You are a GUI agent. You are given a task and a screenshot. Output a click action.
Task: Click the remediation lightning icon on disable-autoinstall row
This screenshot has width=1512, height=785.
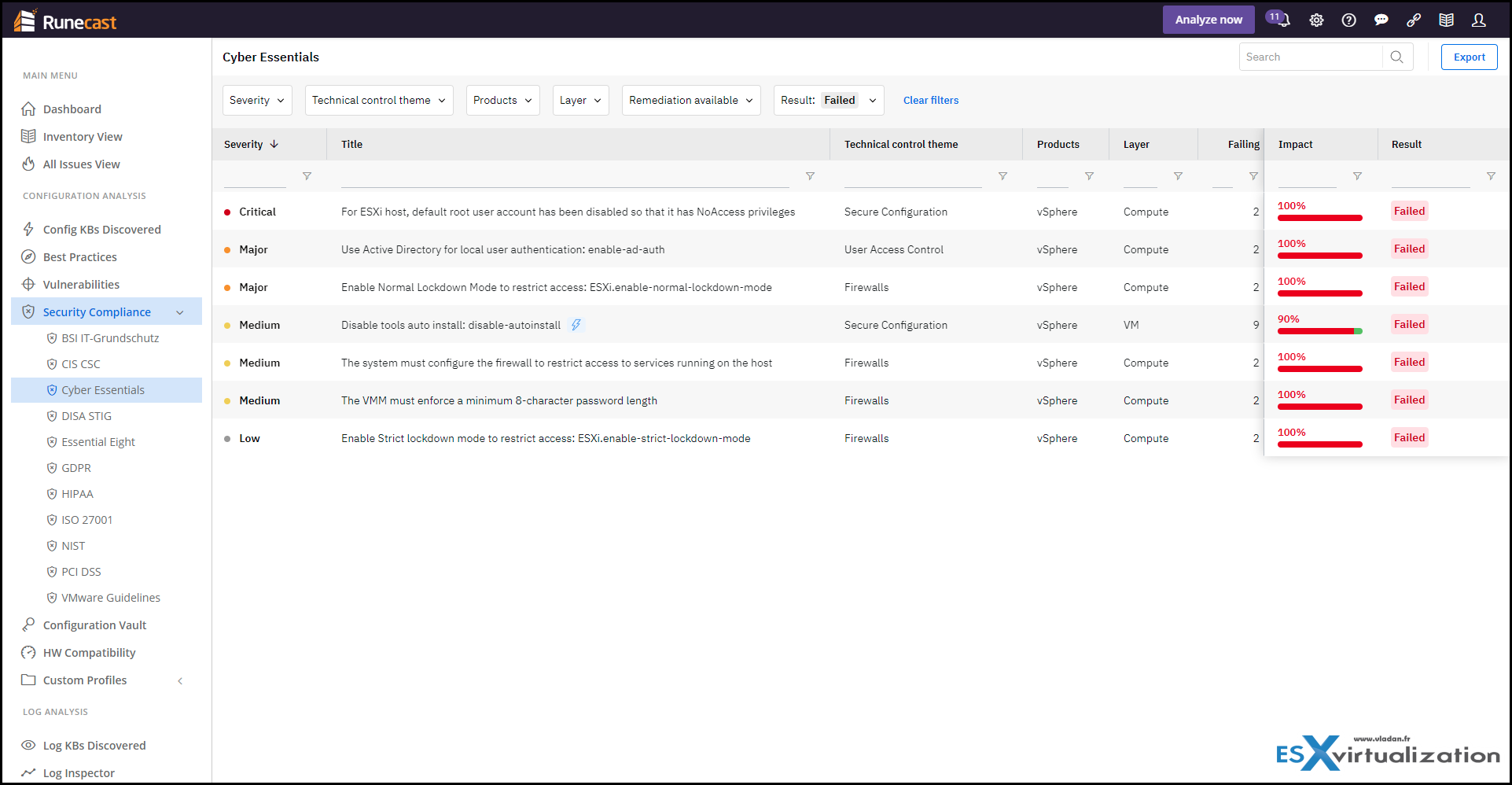tap(576, 325)
